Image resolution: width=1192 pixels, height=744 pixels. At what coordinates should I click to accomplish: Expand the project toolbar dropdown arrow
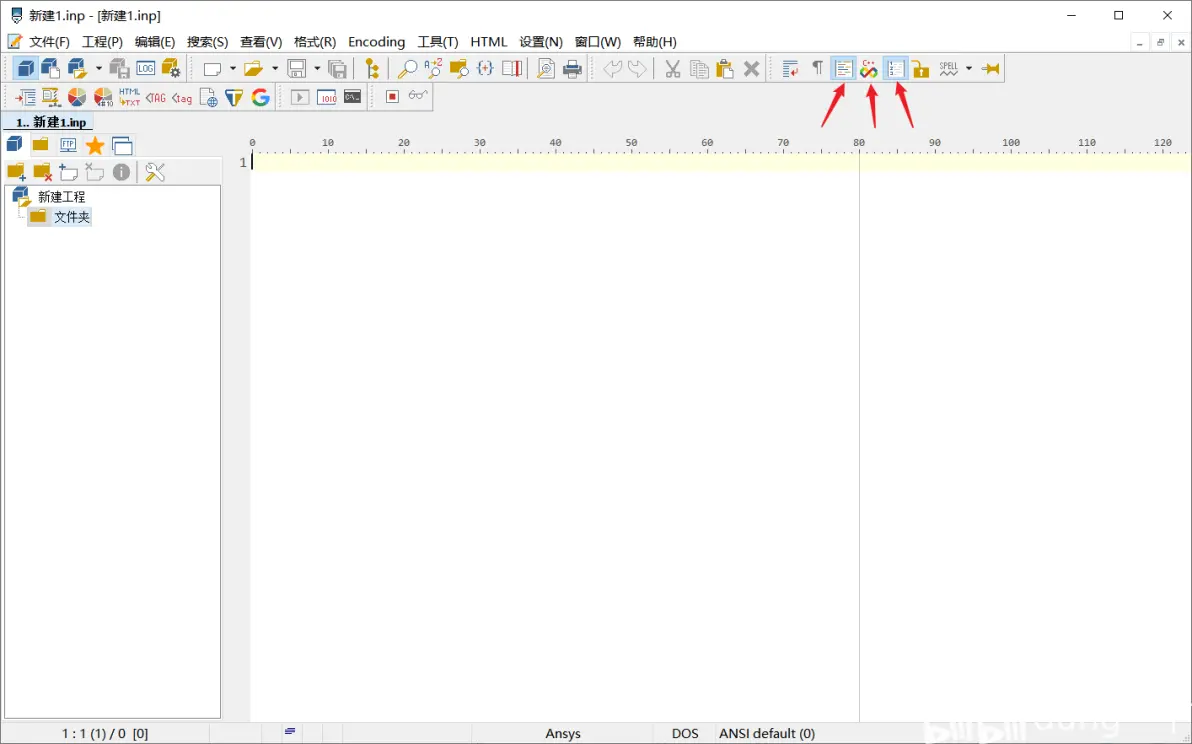click(98, 69)
